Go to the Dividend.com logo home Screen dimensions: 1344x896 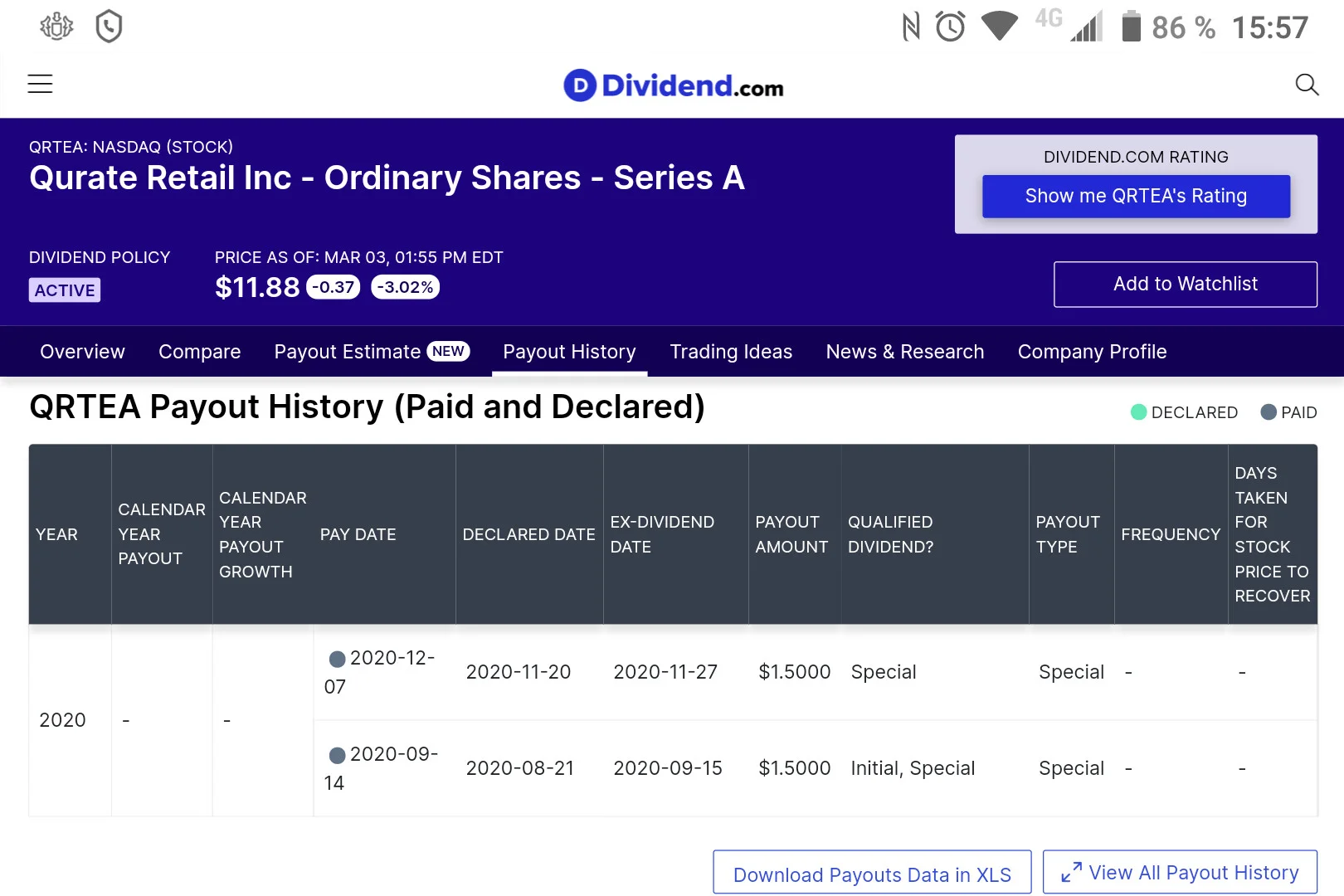pos(673,85)
